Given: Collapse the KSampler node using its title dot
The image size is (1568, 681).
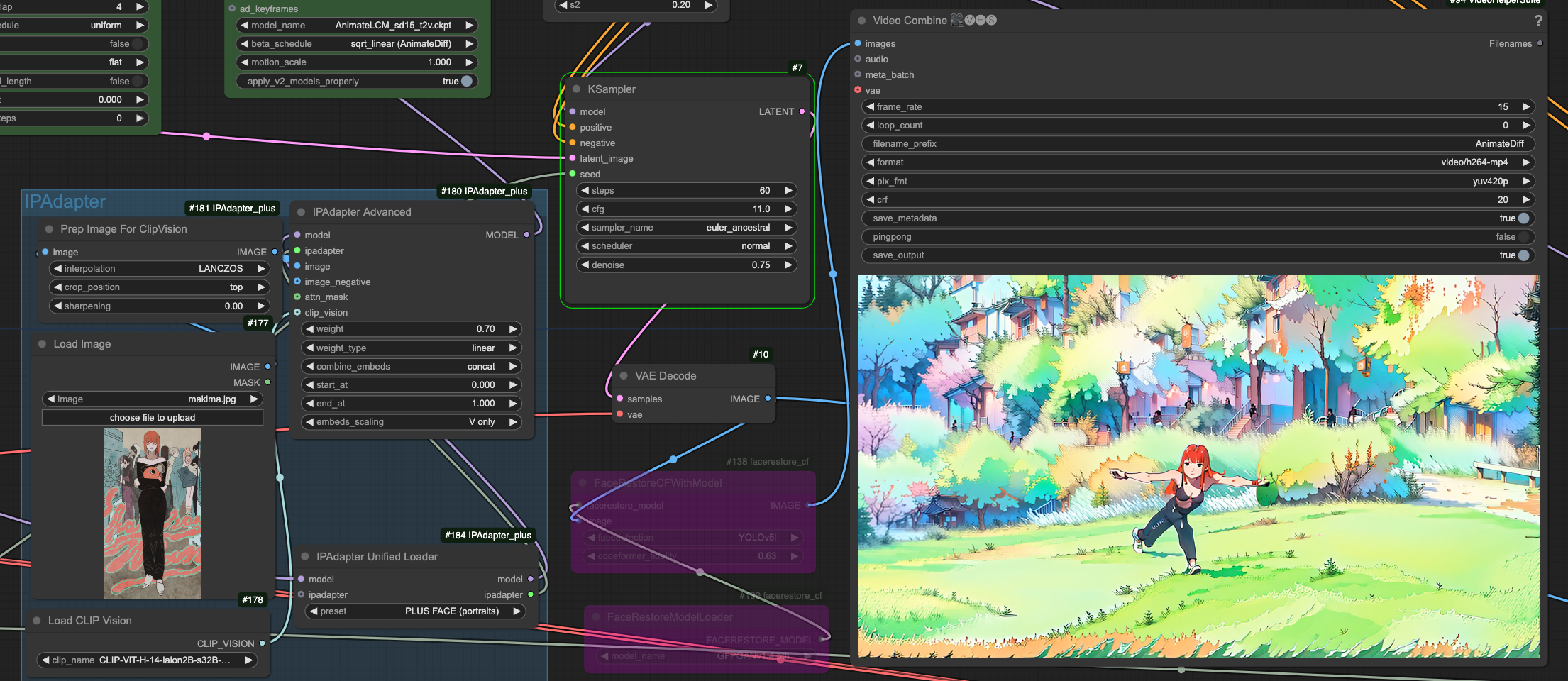Looking at the screenshot, I should [x=576, y=89].
